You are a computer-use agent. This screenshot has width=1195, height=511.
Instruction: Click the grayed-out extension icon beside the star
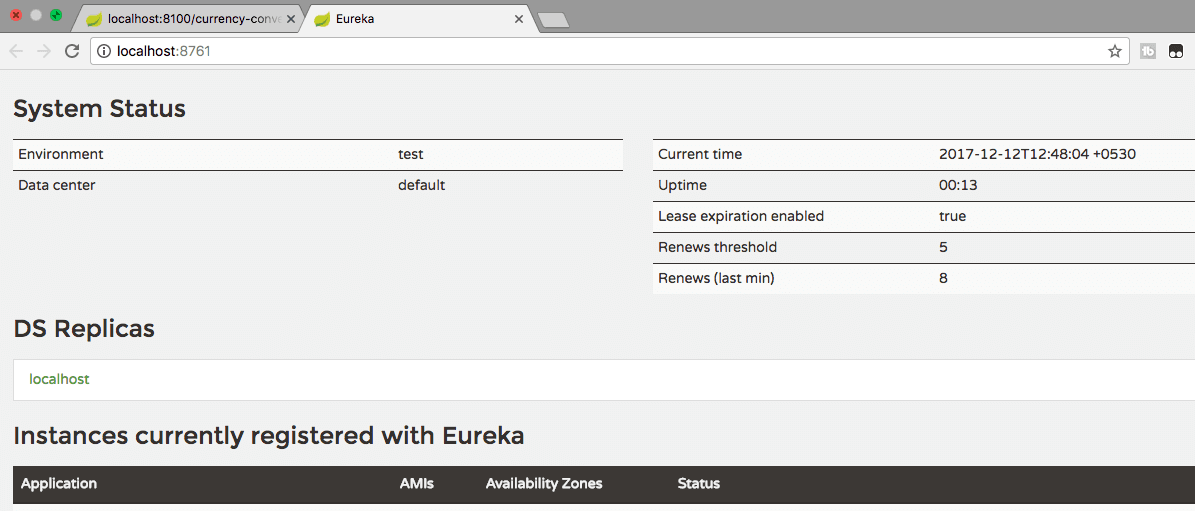click(x=1148, y=51)
